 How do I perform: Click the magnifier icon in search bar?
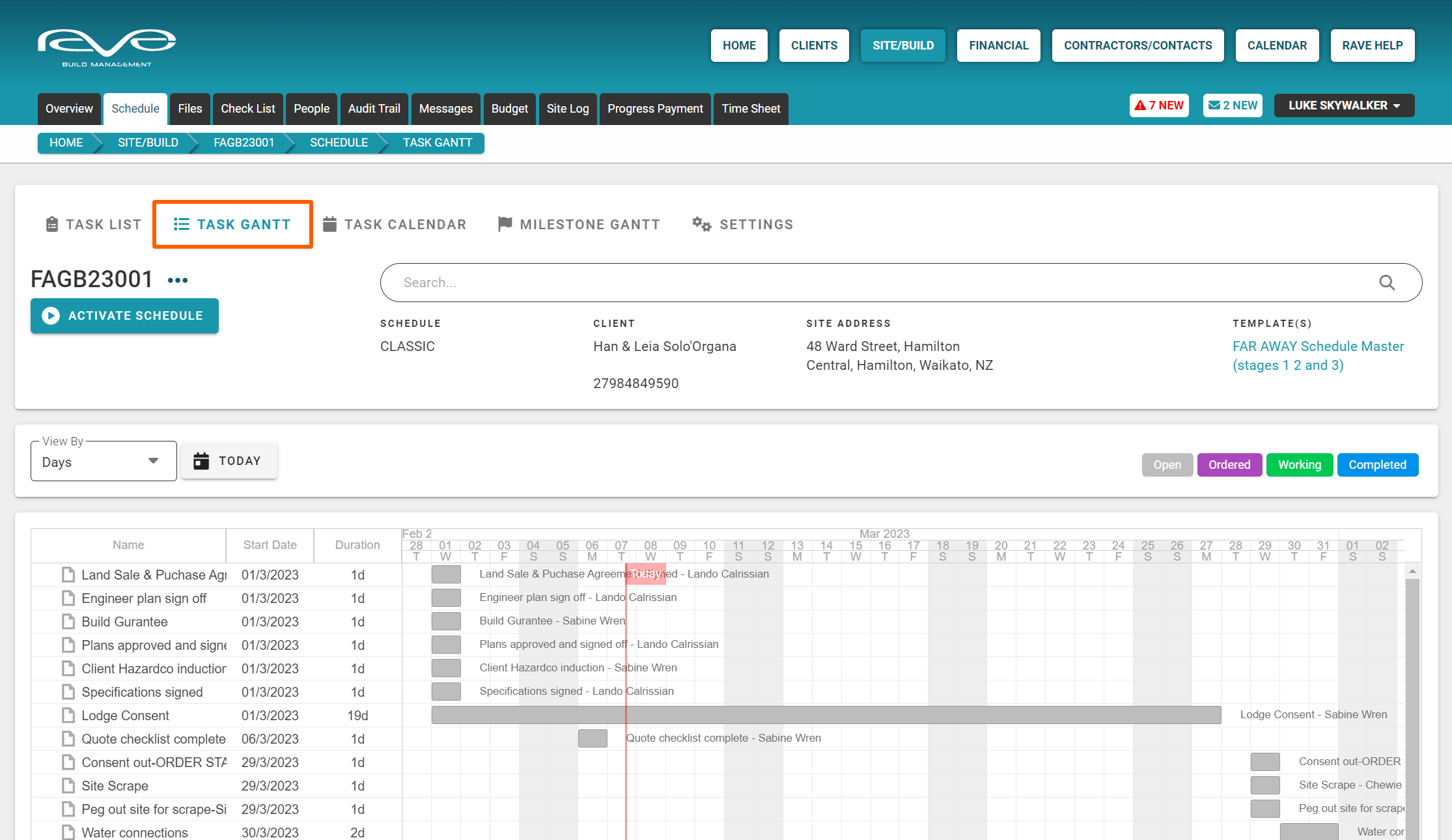tap(1387, 283)
